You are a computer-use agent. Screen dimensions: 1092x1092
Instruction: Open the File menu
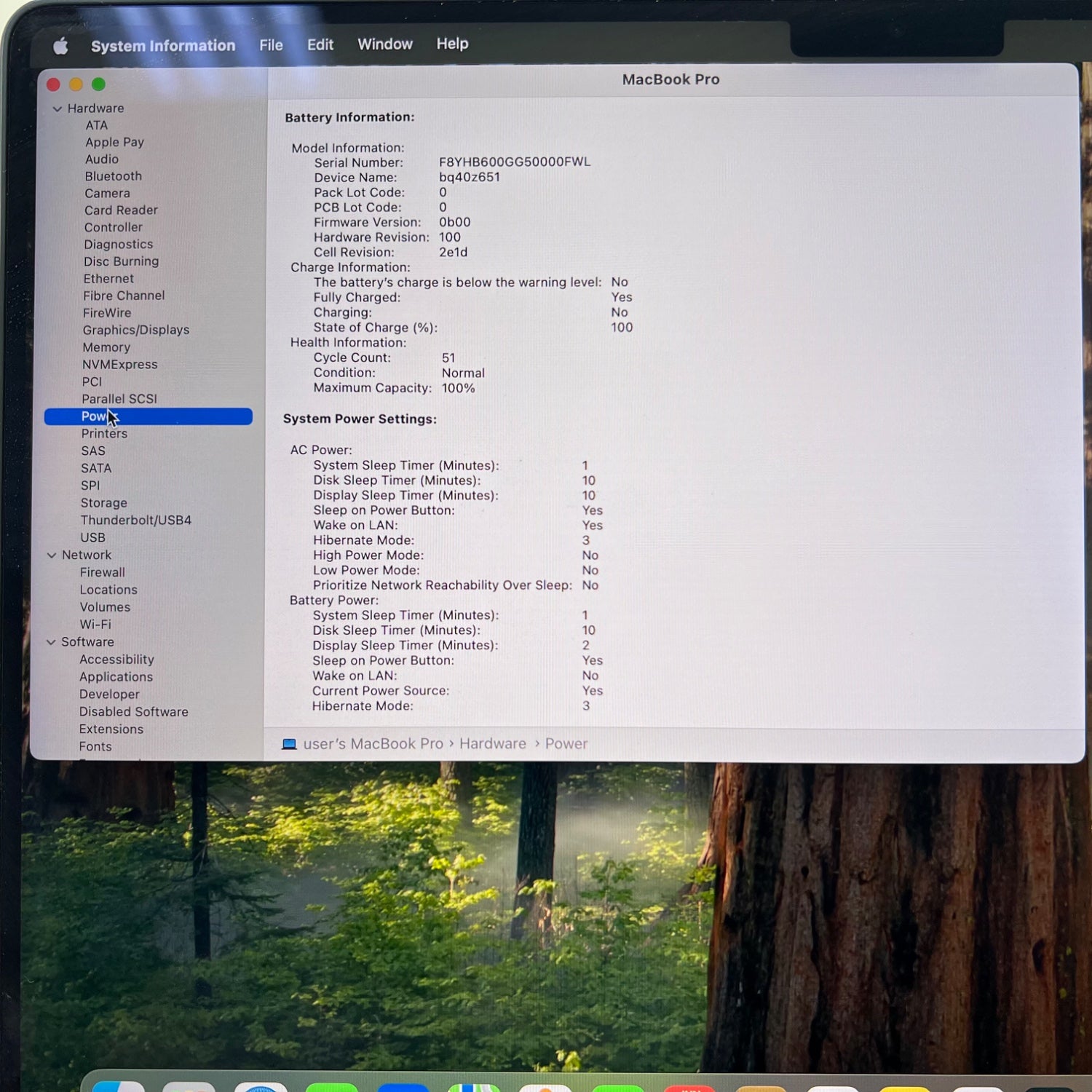click(271, 45)
